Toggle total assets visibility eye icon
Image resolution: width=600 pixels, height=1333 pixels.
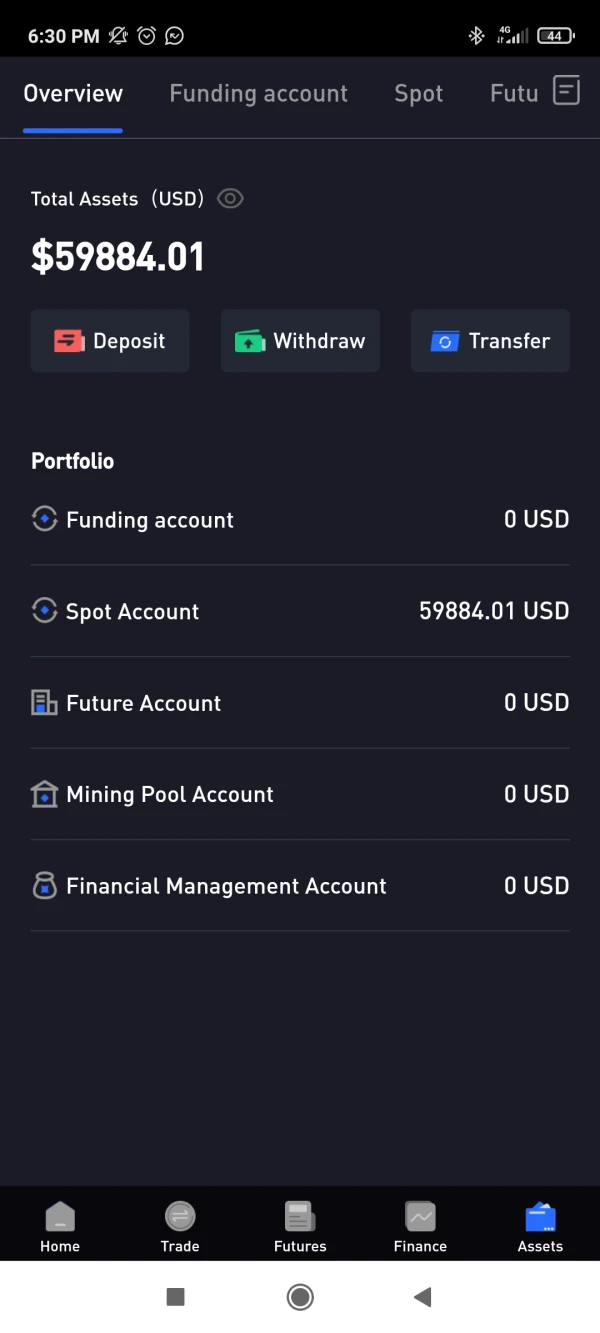(230, 198)
